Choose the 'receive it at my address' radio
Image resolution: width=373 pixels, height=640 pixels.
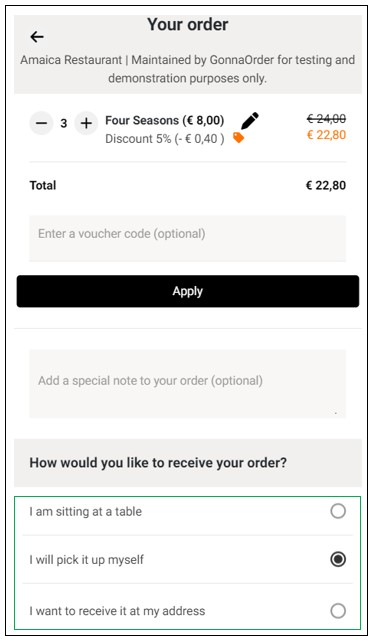(338, 611)
